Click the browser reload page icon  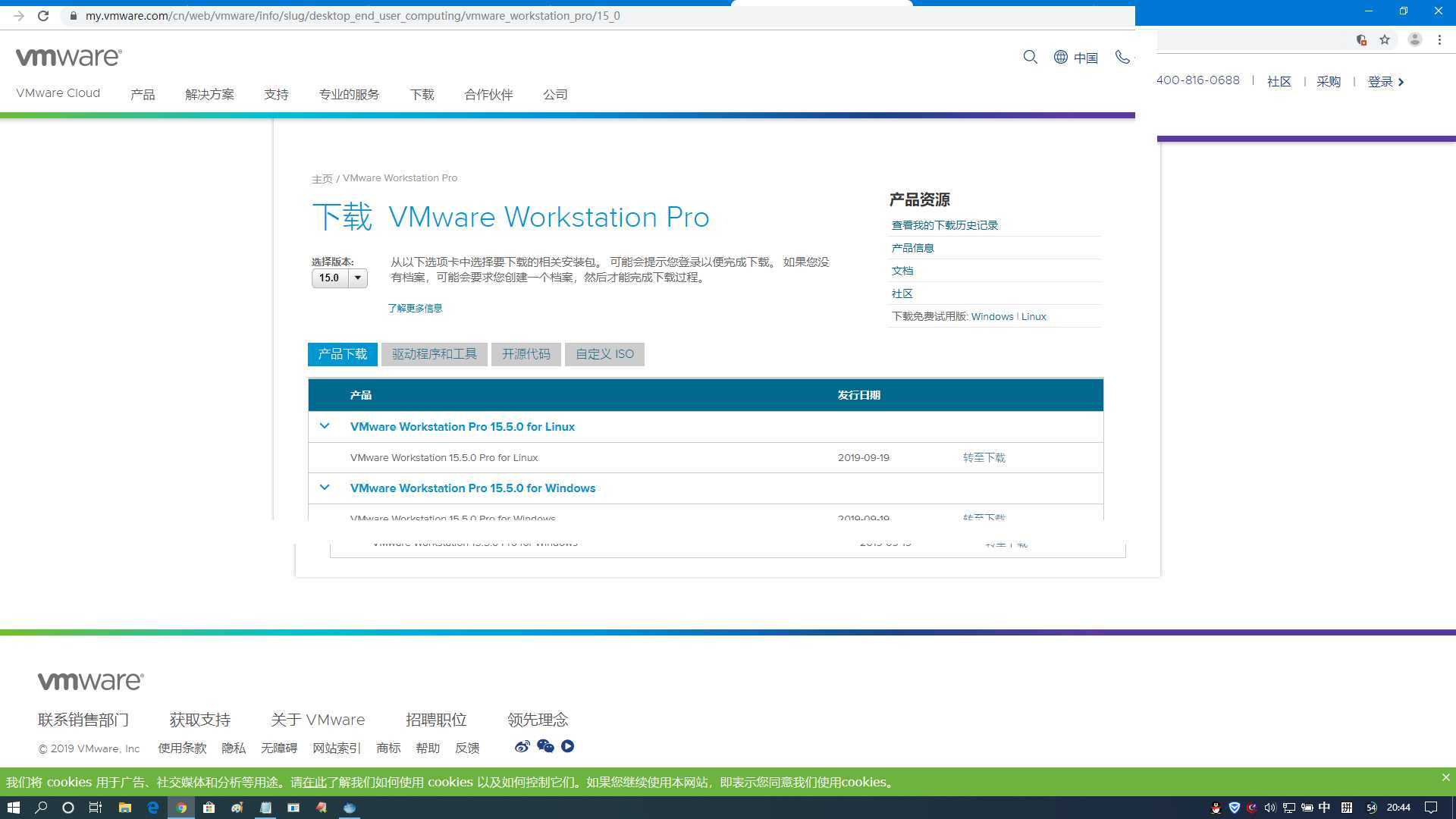click(43, 15)
